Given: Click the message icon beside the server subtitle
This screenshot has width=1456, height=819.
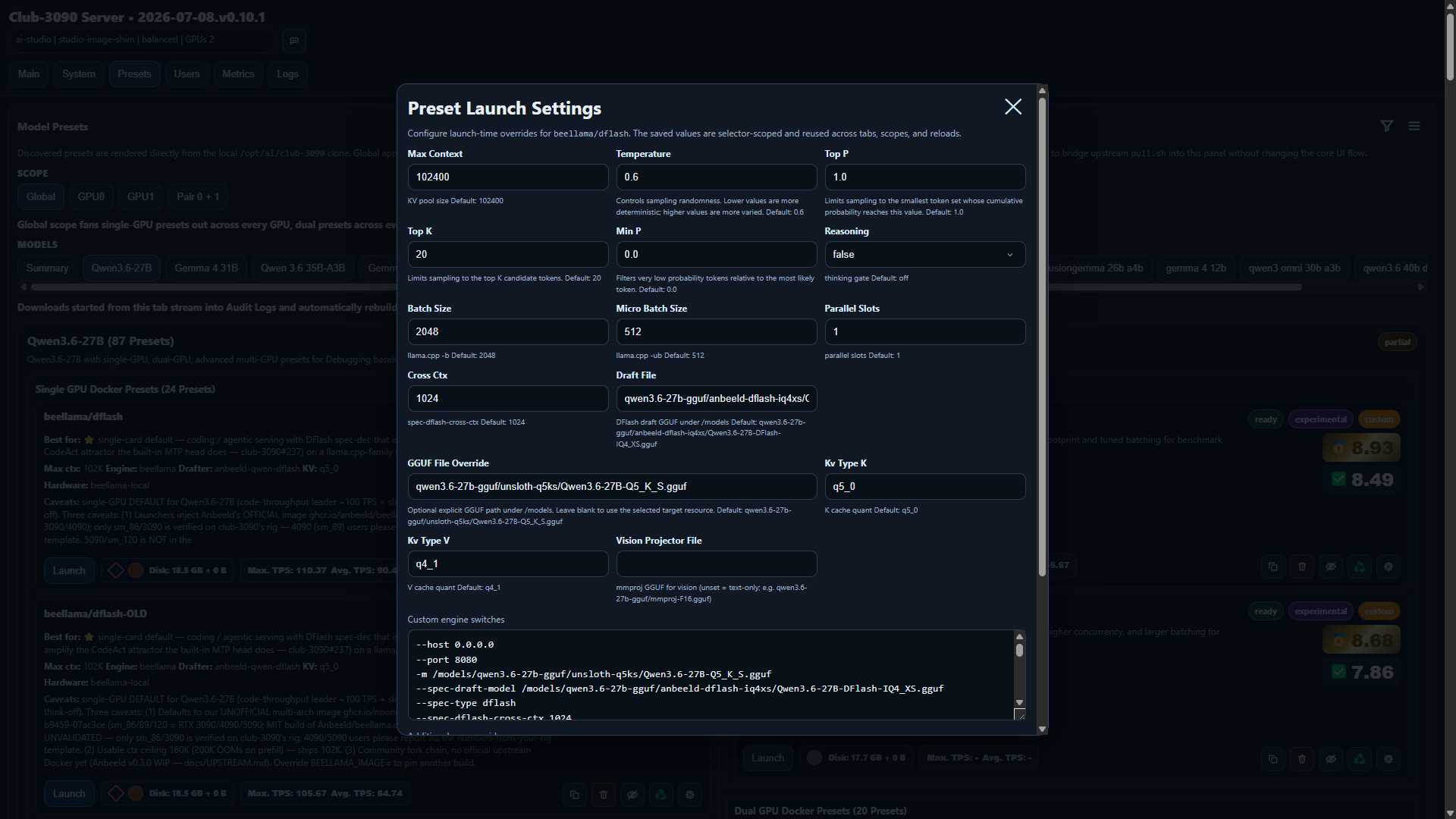Looking at the screenshot, I should (294, 40).
